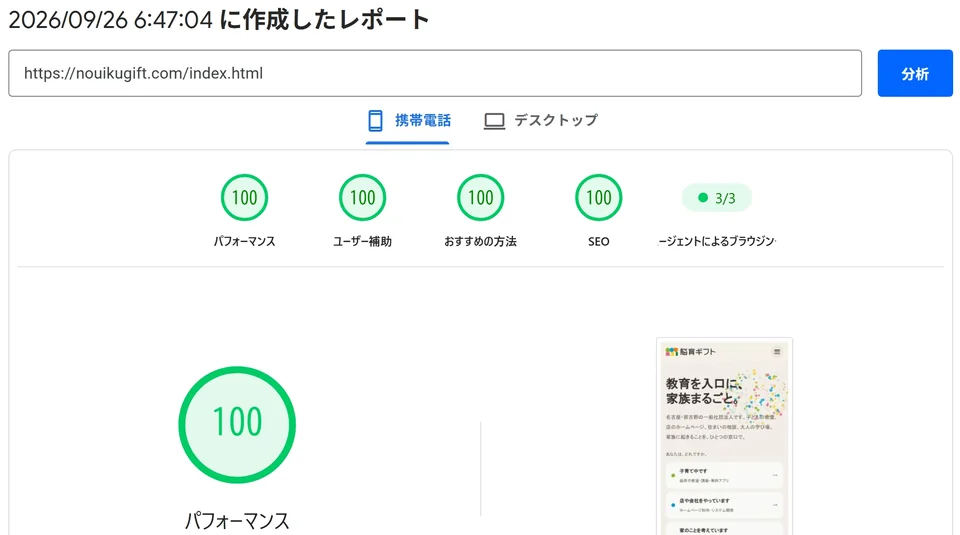
Task: Click the large 100 performance gauge
Action: click(x=237, y=425)
